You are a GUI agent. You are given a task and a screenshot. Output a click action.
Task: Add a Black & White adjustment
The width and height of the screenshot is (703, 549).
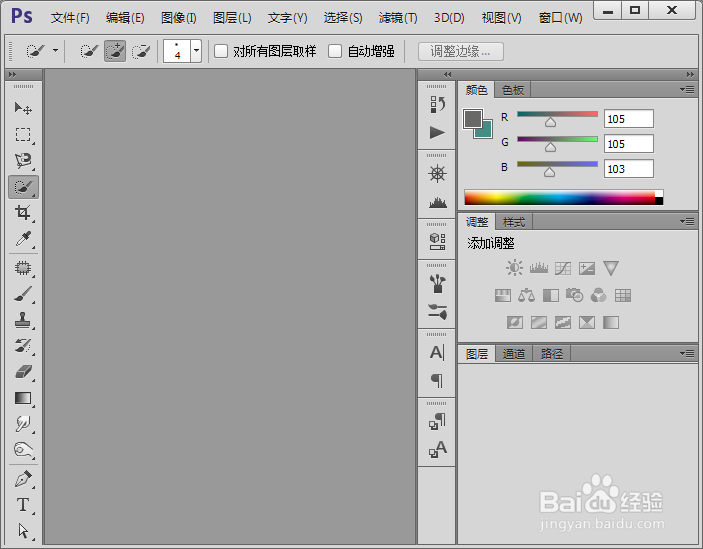[551, 295]
